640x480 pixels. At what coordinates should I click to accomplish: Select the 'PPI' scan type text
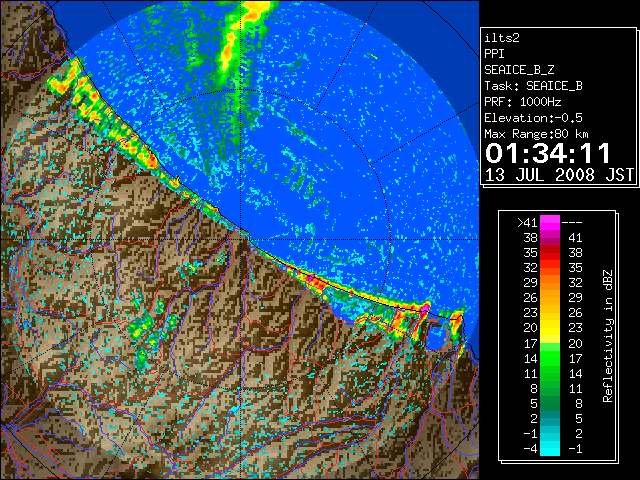click(x=494, y=54)
